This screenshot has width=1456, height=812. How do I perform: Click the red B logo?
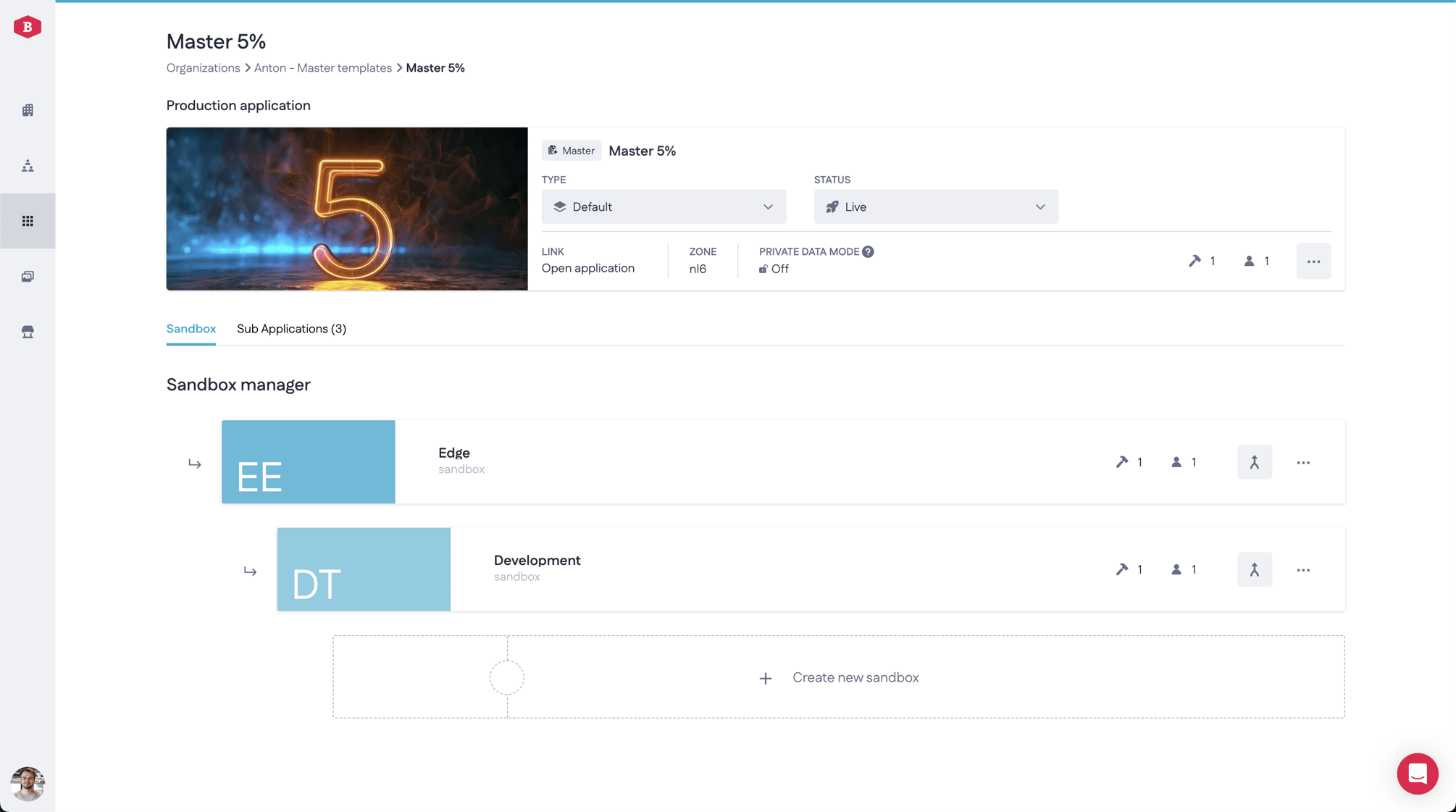[x=28, y=27]
